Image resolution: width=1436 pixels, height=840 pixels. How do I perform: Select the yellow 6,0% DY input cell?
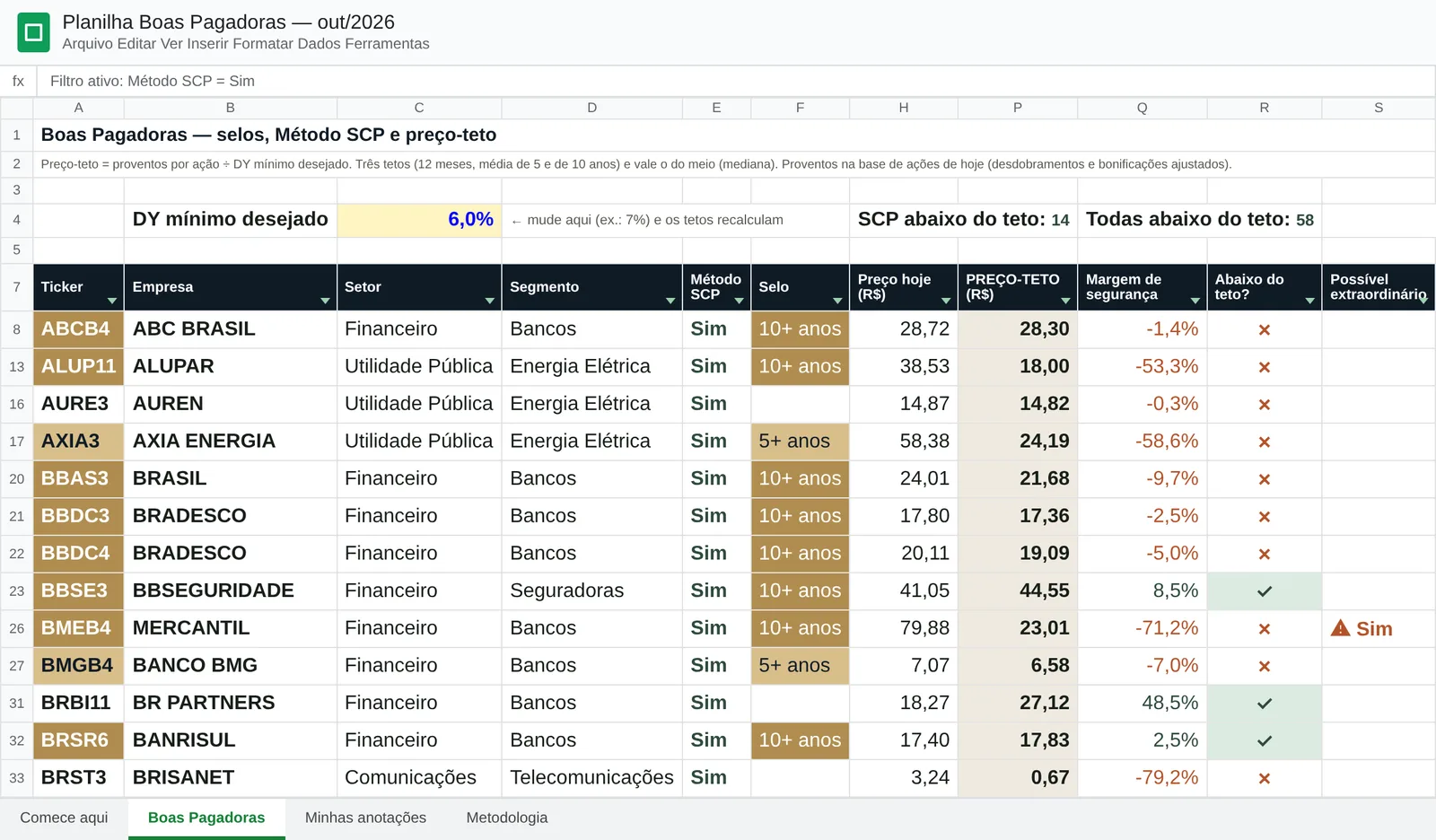(x=419, y=220)
